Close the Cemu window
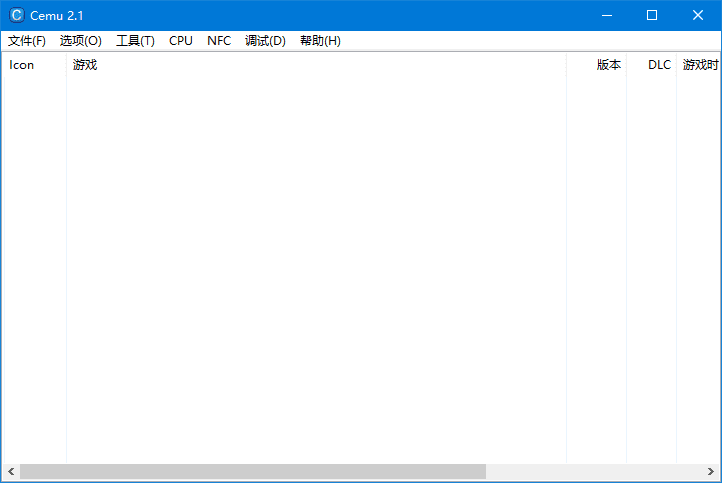Viewport: 722px width, 483px height. tap(698, 15)
